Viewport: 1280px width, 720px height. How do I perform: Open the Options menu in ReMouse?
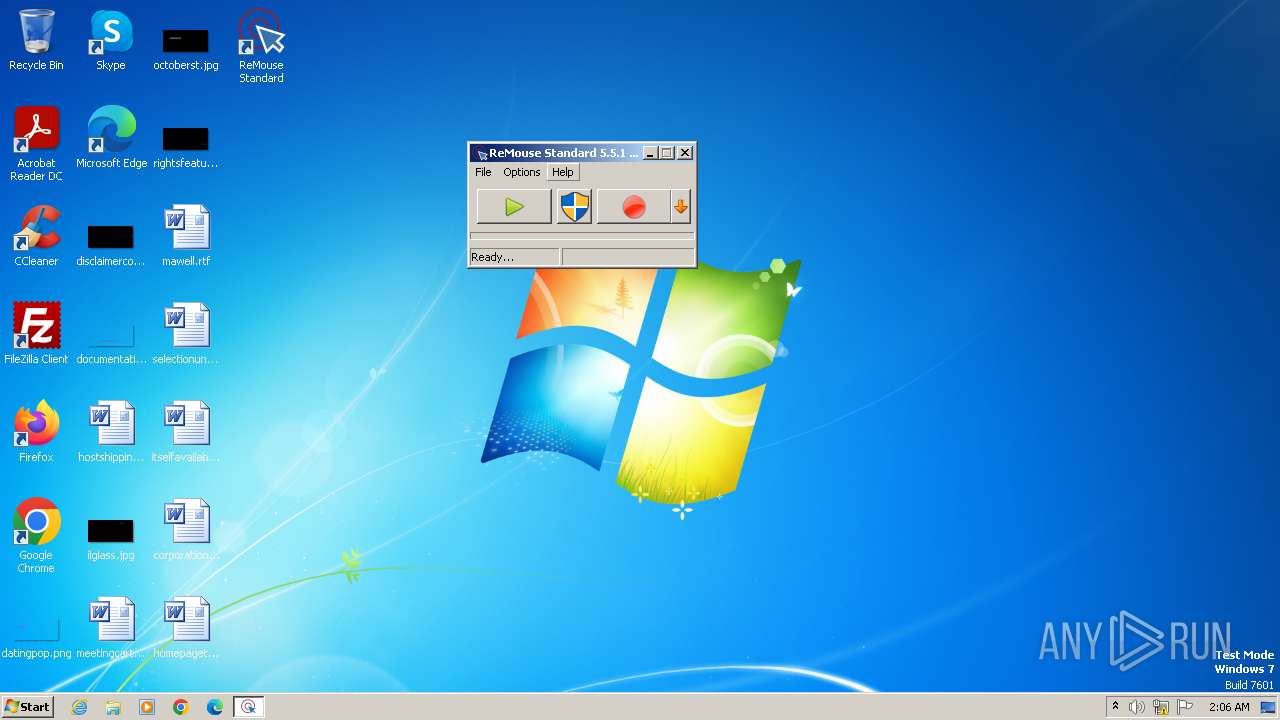521,172
